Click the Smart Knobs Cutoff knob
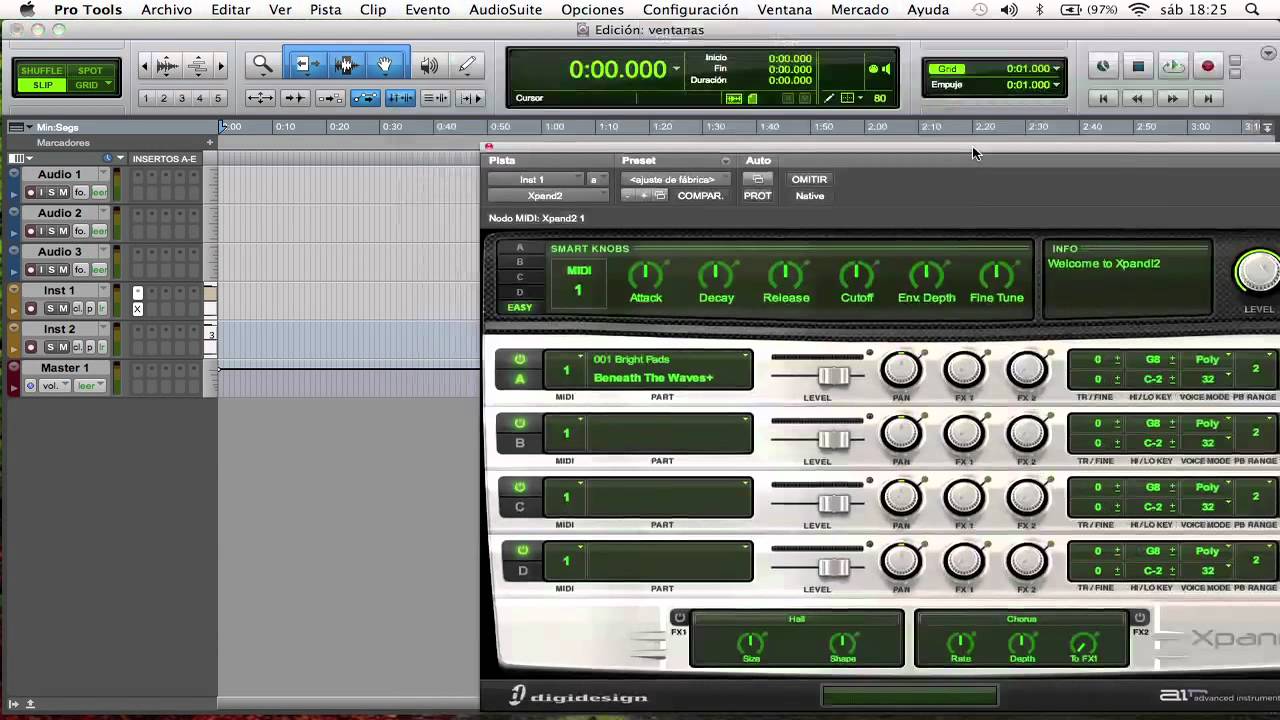The image size is (1280, 720). click(856, 274)
